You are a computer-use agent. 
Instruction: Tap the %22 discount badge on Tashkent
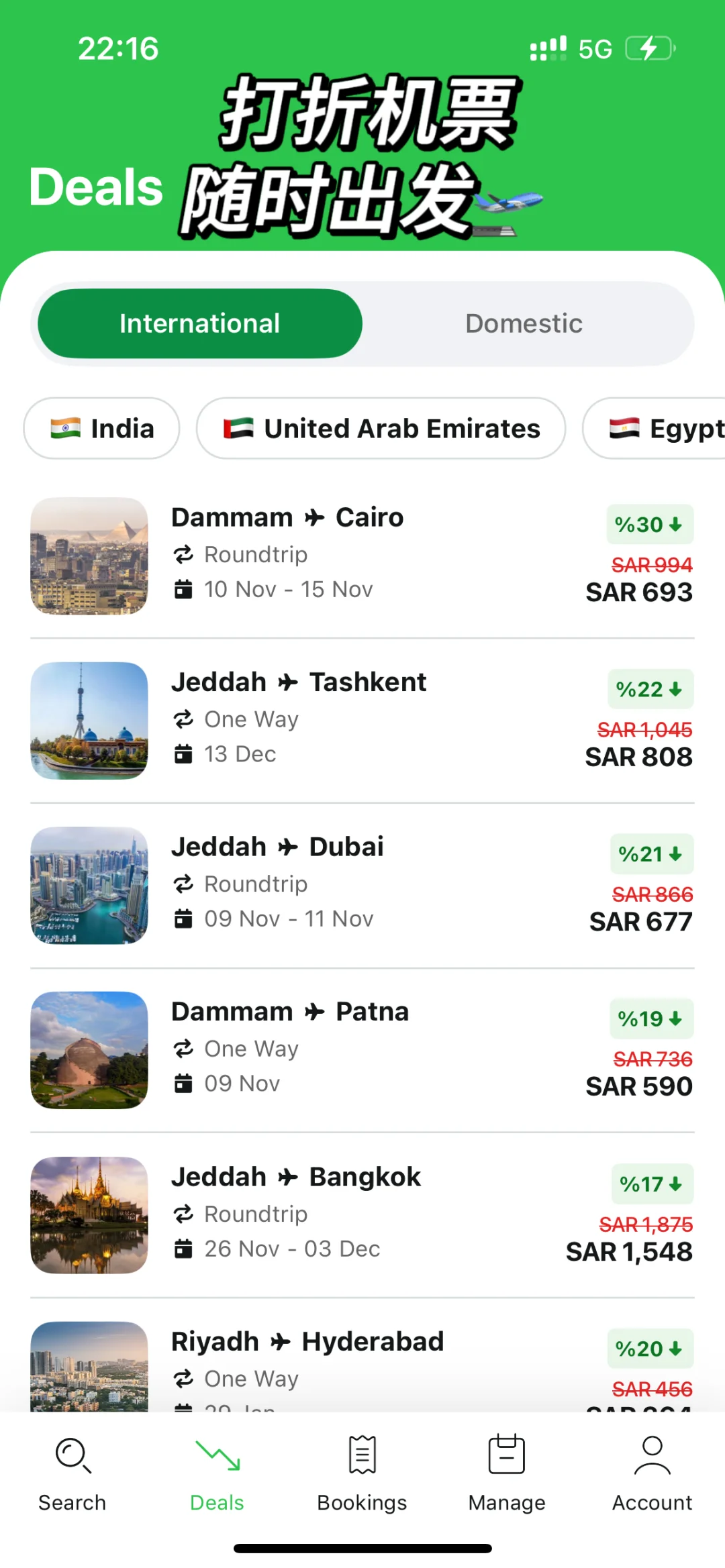pos(649,689)
